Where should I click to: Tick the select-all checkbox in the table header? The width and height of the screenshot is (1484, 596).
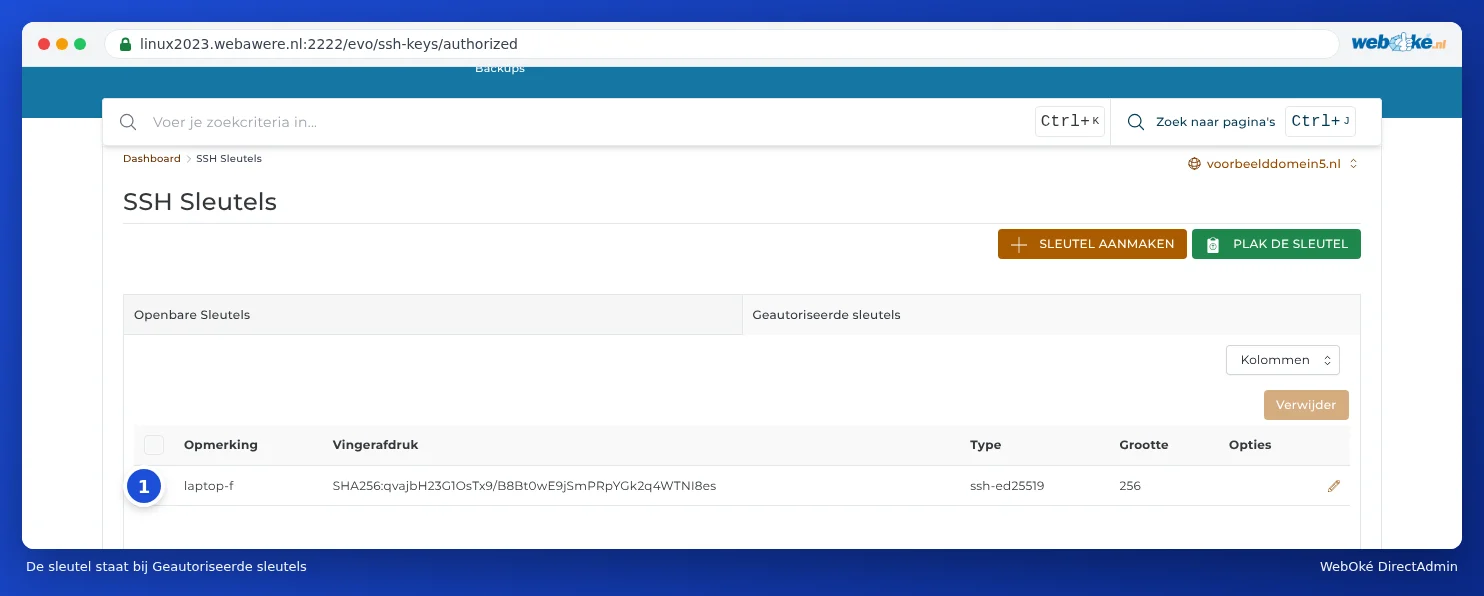coord(154,445)
